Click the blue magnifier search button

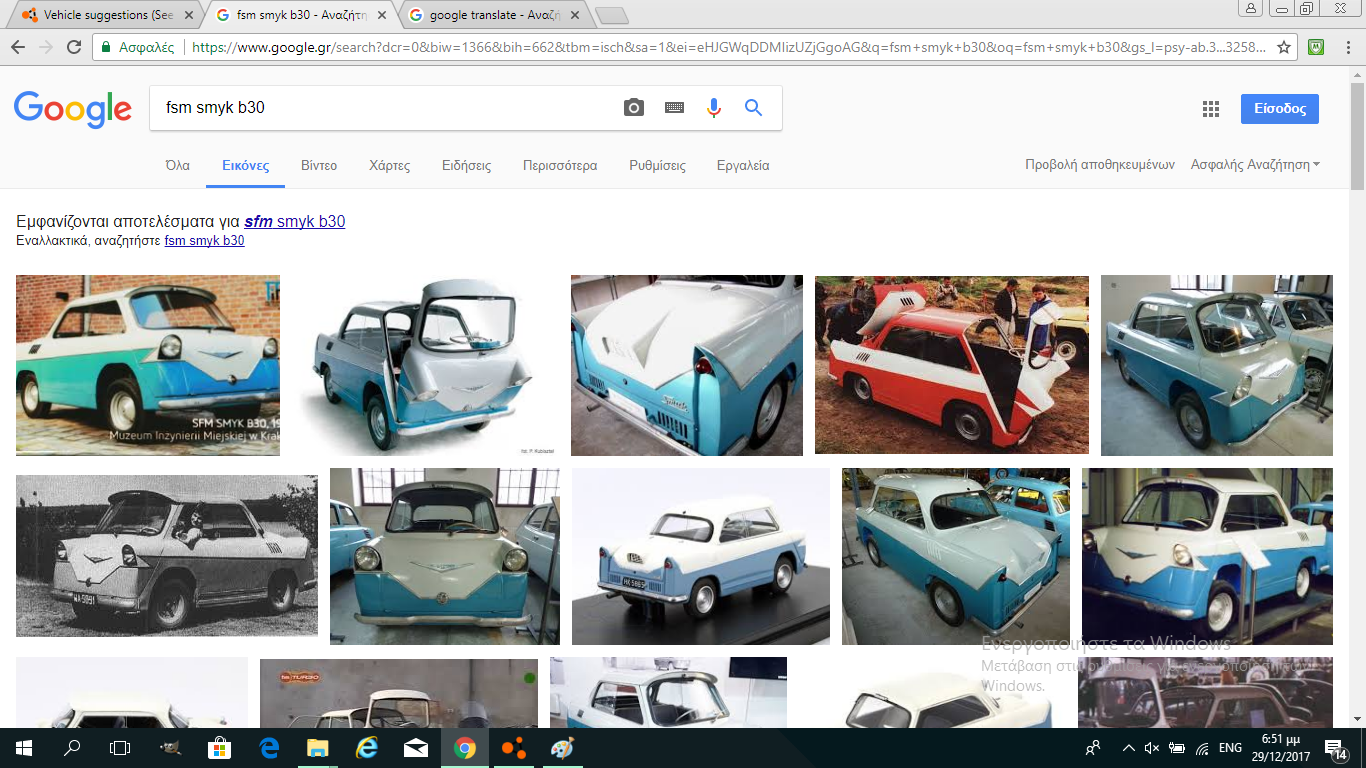754,108
